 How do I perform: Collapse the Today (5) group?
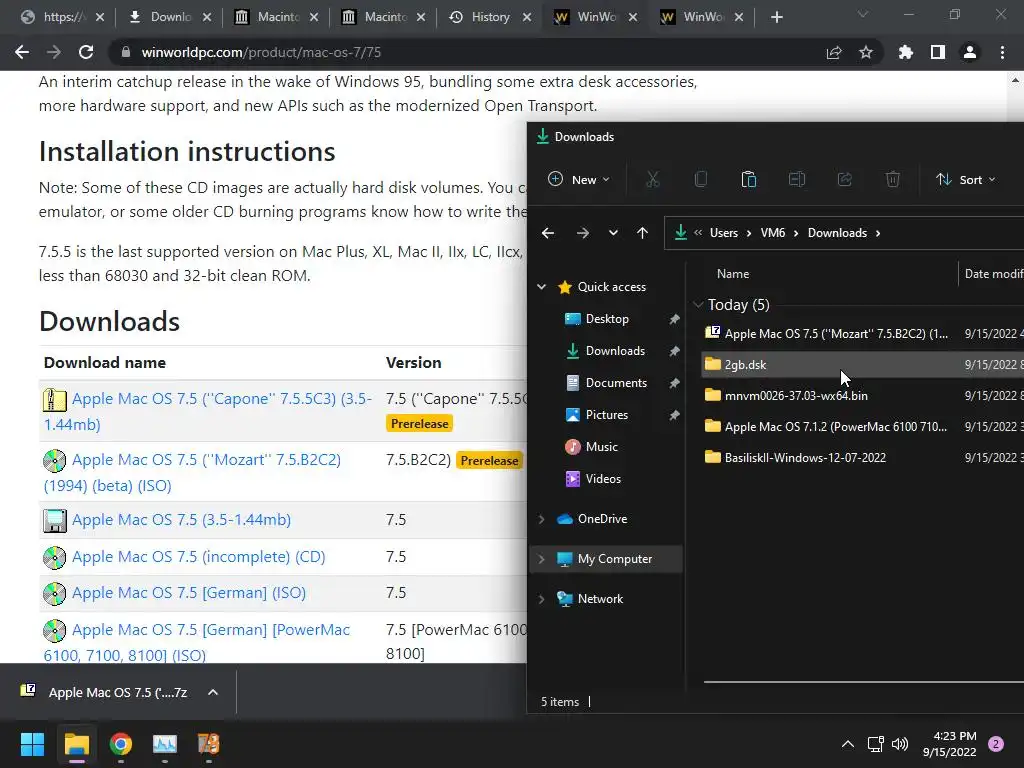698,304
